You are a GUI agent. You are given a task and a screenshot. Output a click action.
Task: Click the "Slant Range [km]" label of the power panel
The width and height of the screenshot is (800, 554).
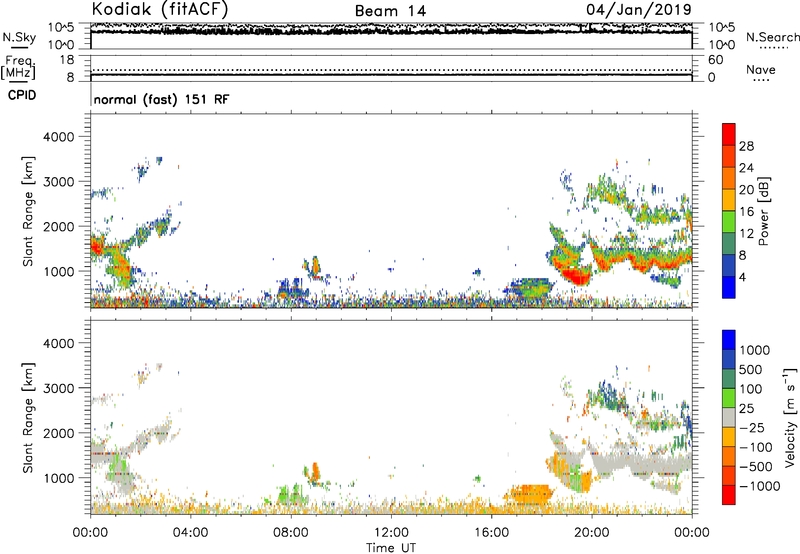point(28,211)
